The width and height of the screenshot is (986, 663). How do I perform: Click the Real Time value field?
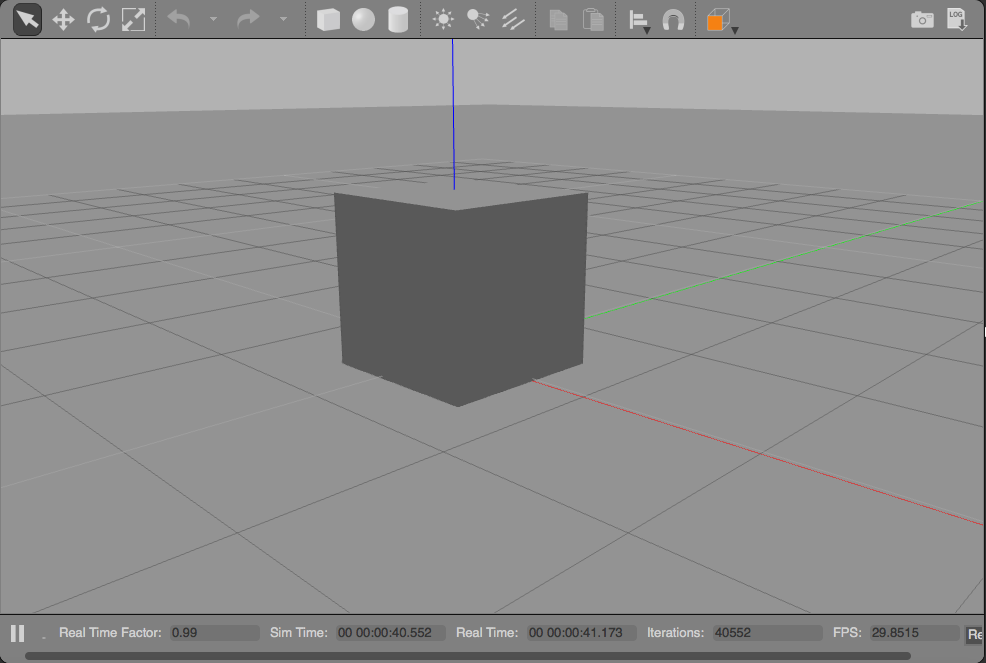click(x=582, y=633)
